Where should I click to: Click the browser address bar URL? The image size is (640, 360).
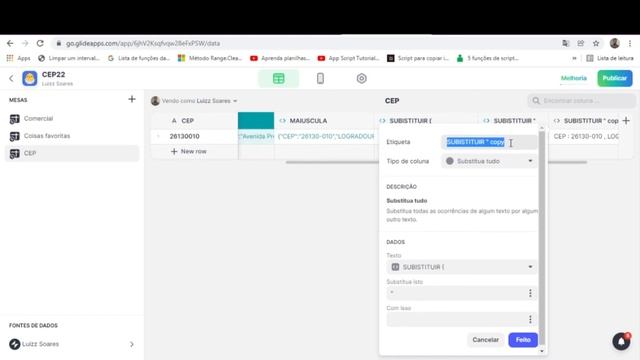tap(143, 43)
